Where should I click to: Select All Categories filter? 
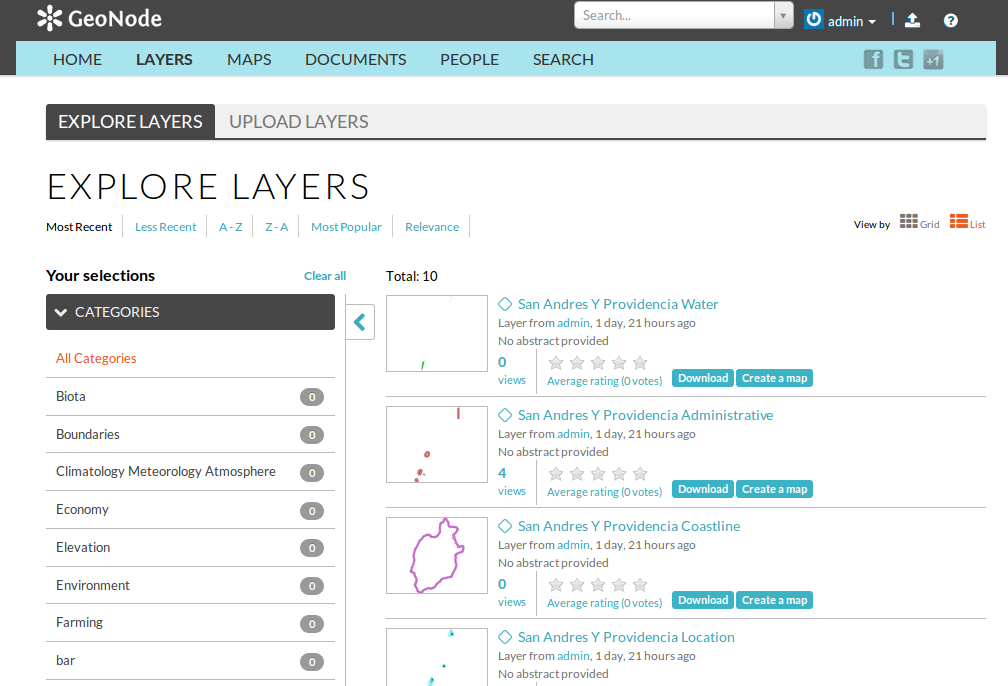point(96,358)
